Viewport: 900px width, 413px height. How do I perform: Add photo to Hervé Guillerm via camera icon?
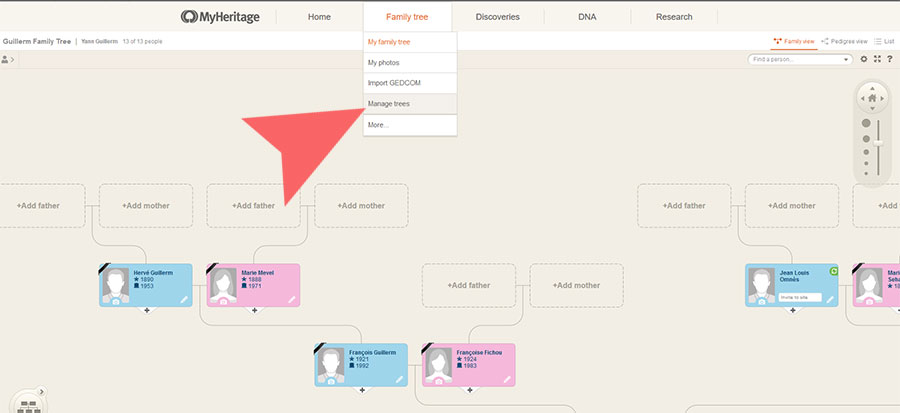115,301
